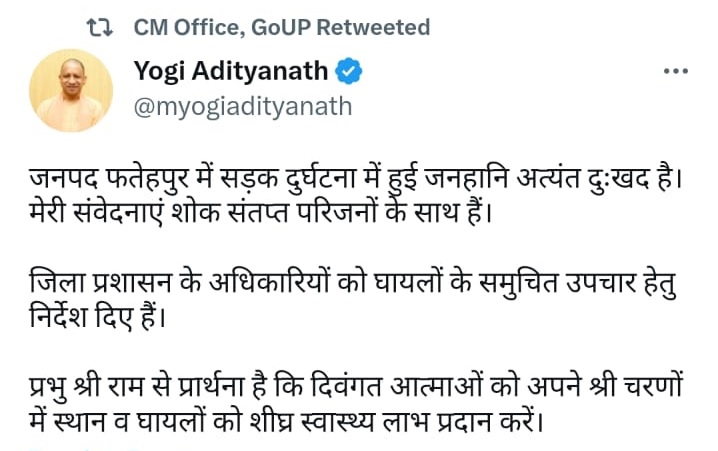
Task: Click the "CM Office, GoUP Retweeted" label
Action: click(x=282, y=27)
